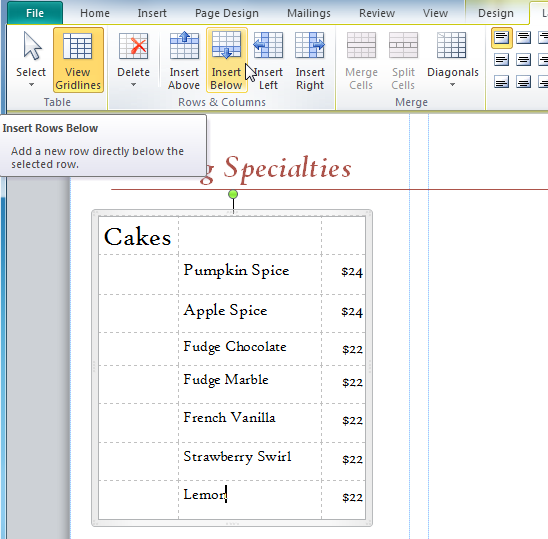
Task: Select Align Top Left alignment icon
Action: [502, 37]
